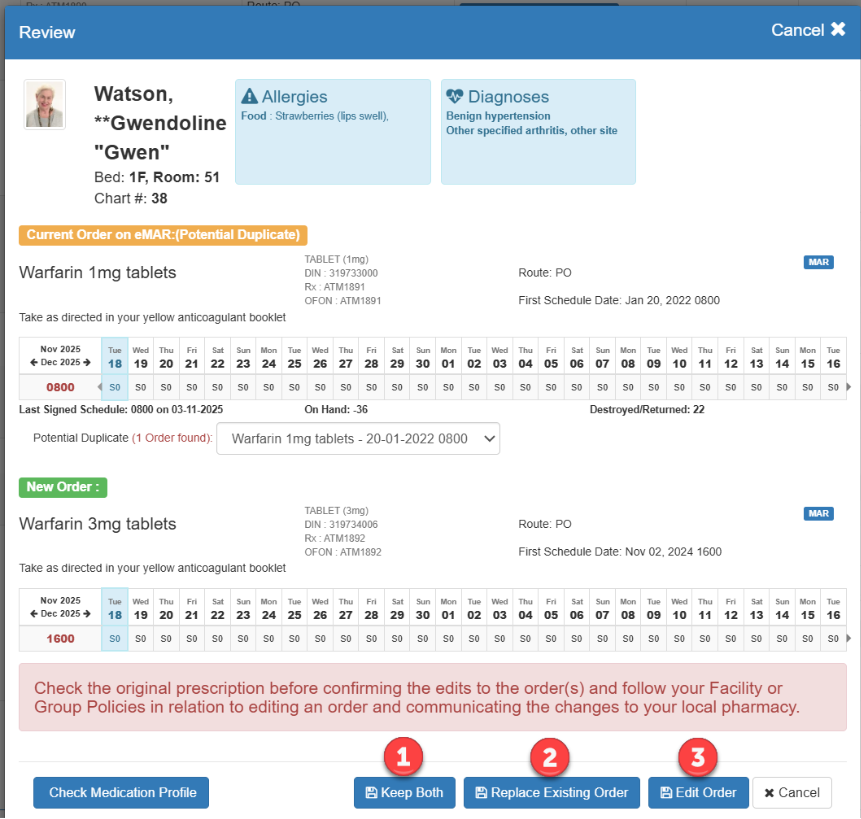Click Check Medication Profile button
This screenshot has height=819, width=861.
(x=121, y=793)
